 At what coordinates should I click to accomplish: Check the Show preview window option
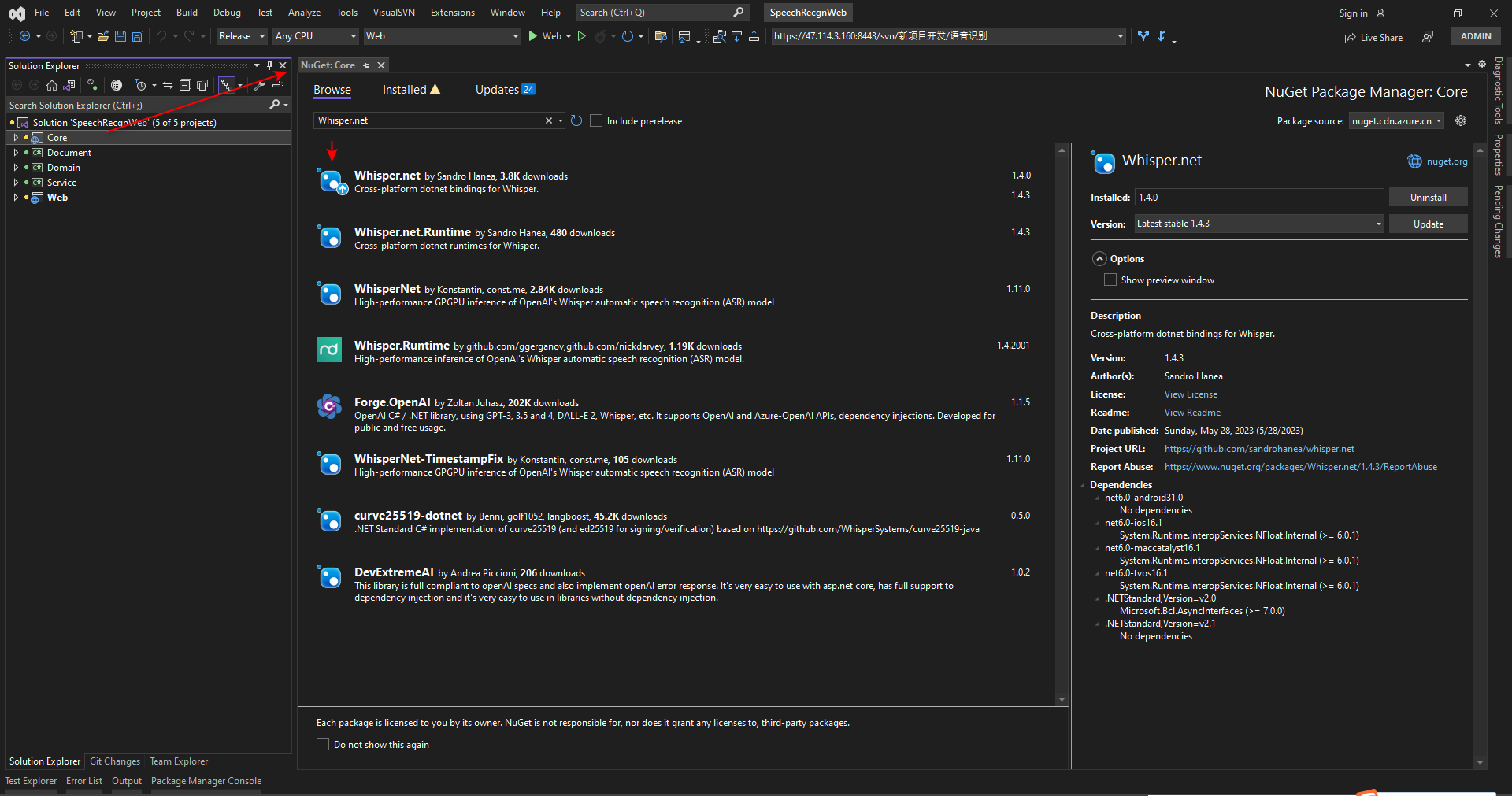point(1110,280)
